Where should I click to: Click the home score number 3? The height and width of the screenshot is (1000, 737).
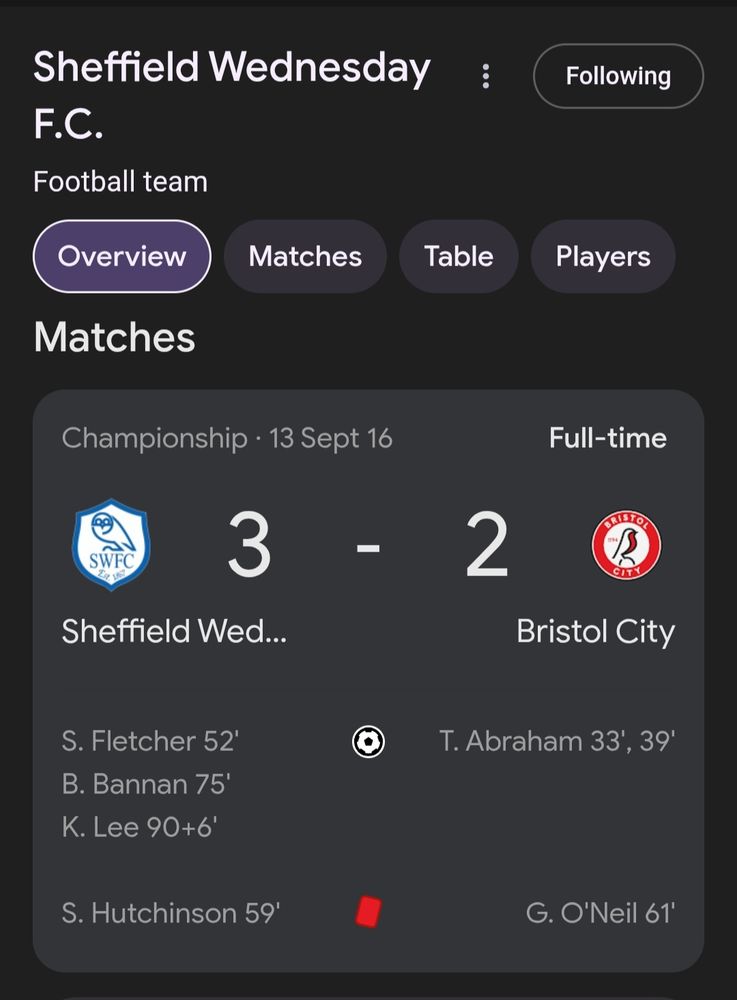249,546
